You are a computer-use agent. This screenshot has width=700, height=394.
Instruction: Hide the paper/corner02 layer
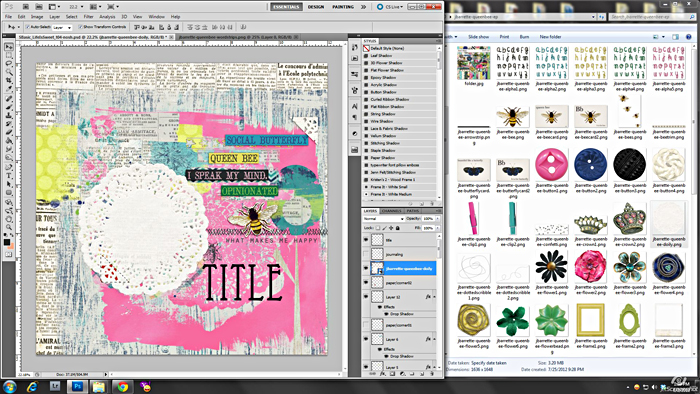[x=366, y=282]
